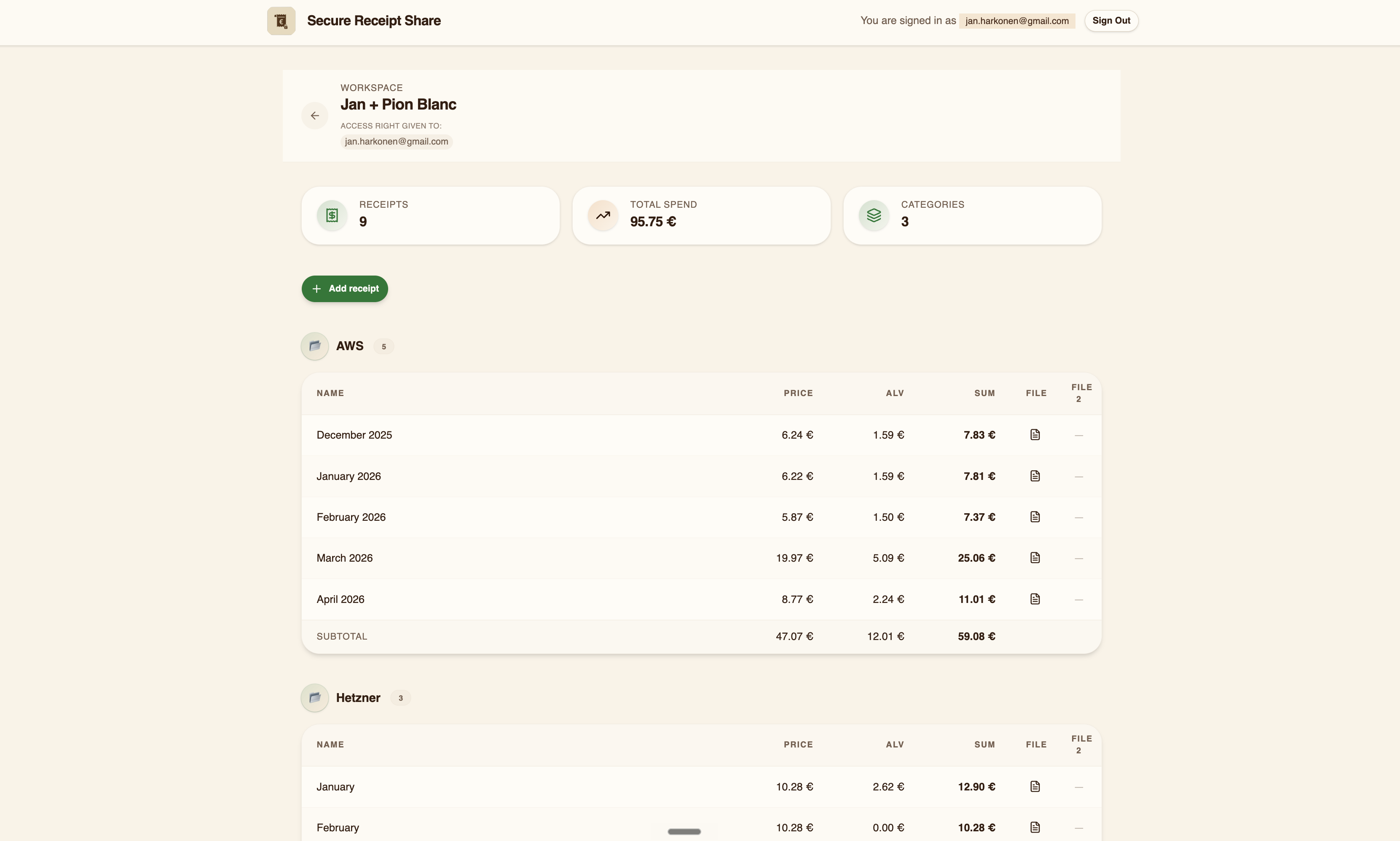Click the 12.01 € subtotal ALV

click(885, 636)
